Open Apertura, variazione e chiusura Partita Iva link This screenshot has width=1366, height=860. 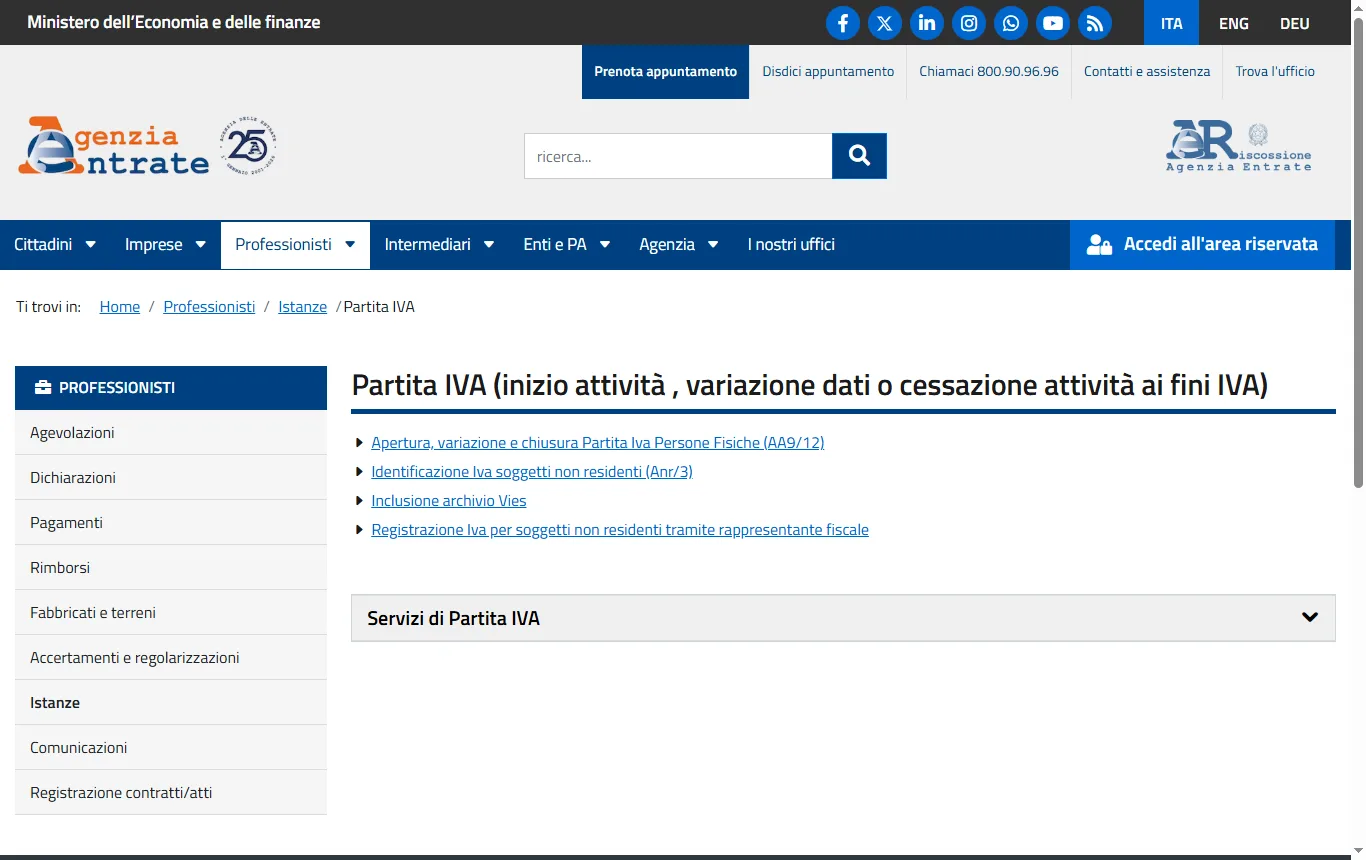coord(598,443)
